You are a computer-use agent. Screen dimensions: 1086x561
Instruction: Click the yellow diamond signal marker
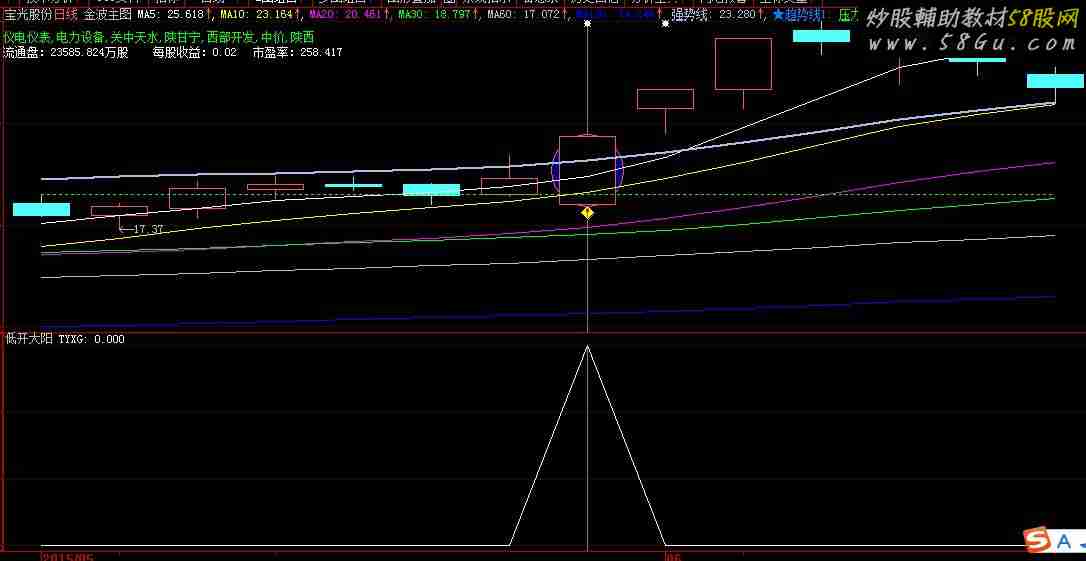(587, 213)
